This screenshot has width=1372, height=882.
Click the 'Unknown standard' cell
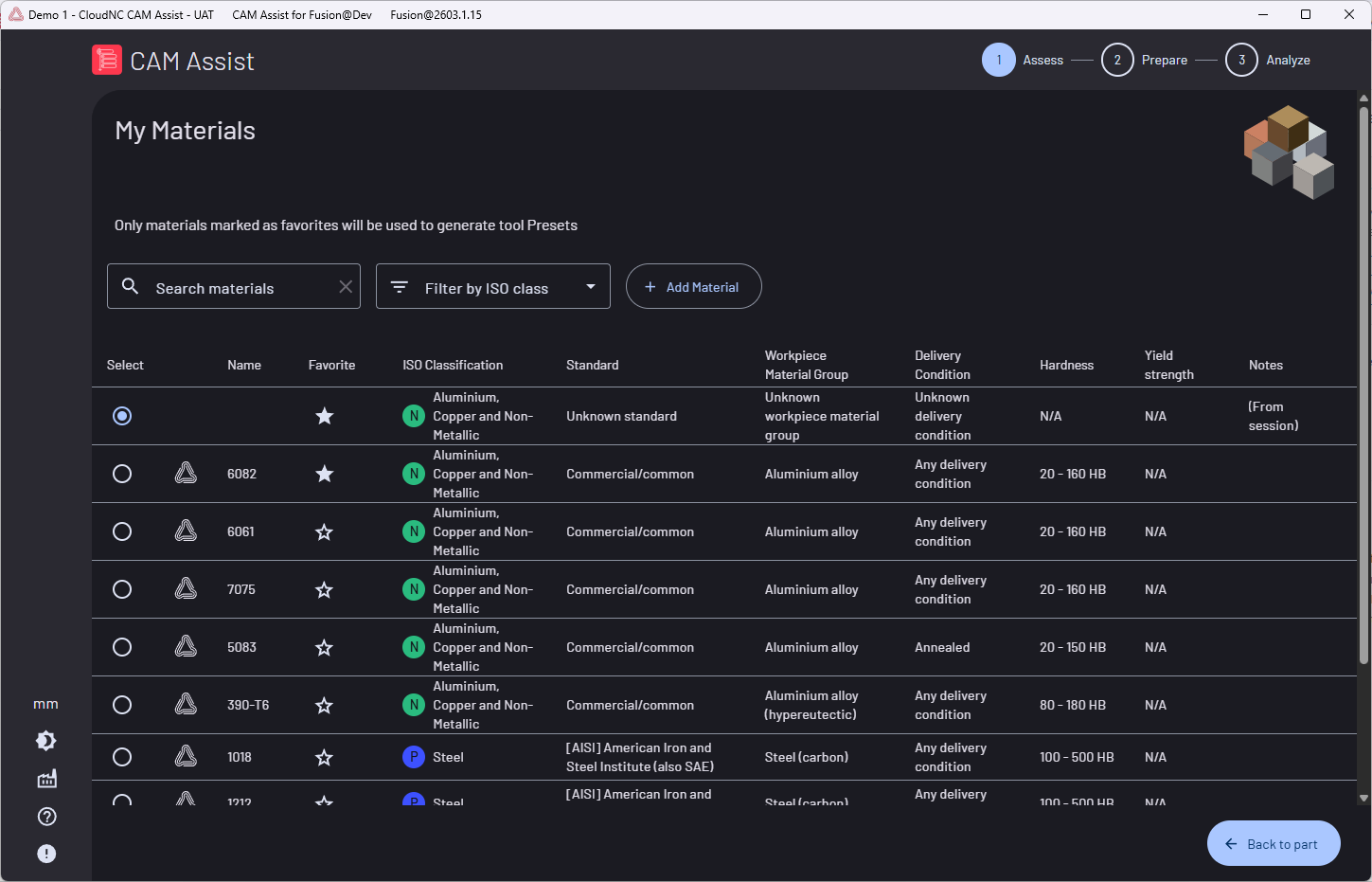[x=621, y=416]
